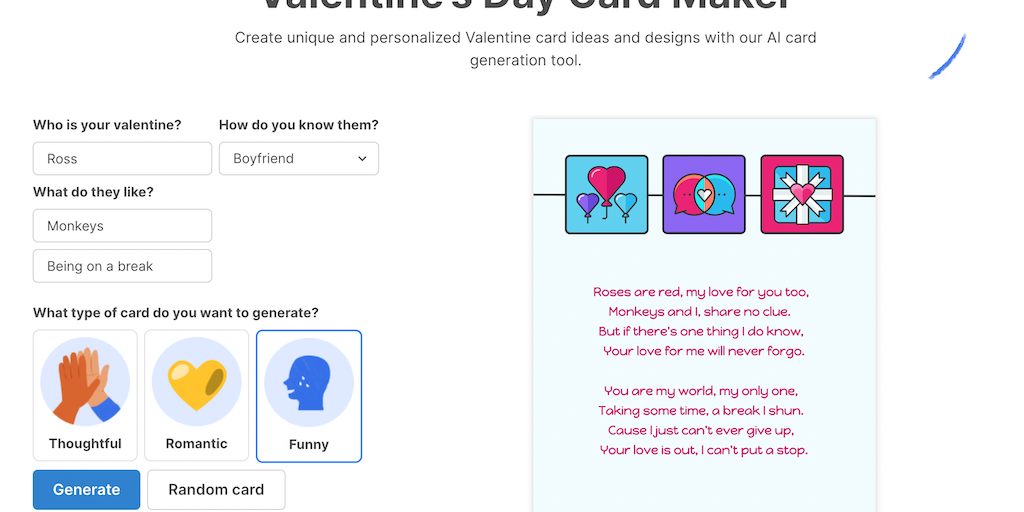Click the Monkeys interest input field
This screenshot has width=1024, height=512.
pyautogui.click(x=122, y=226)
